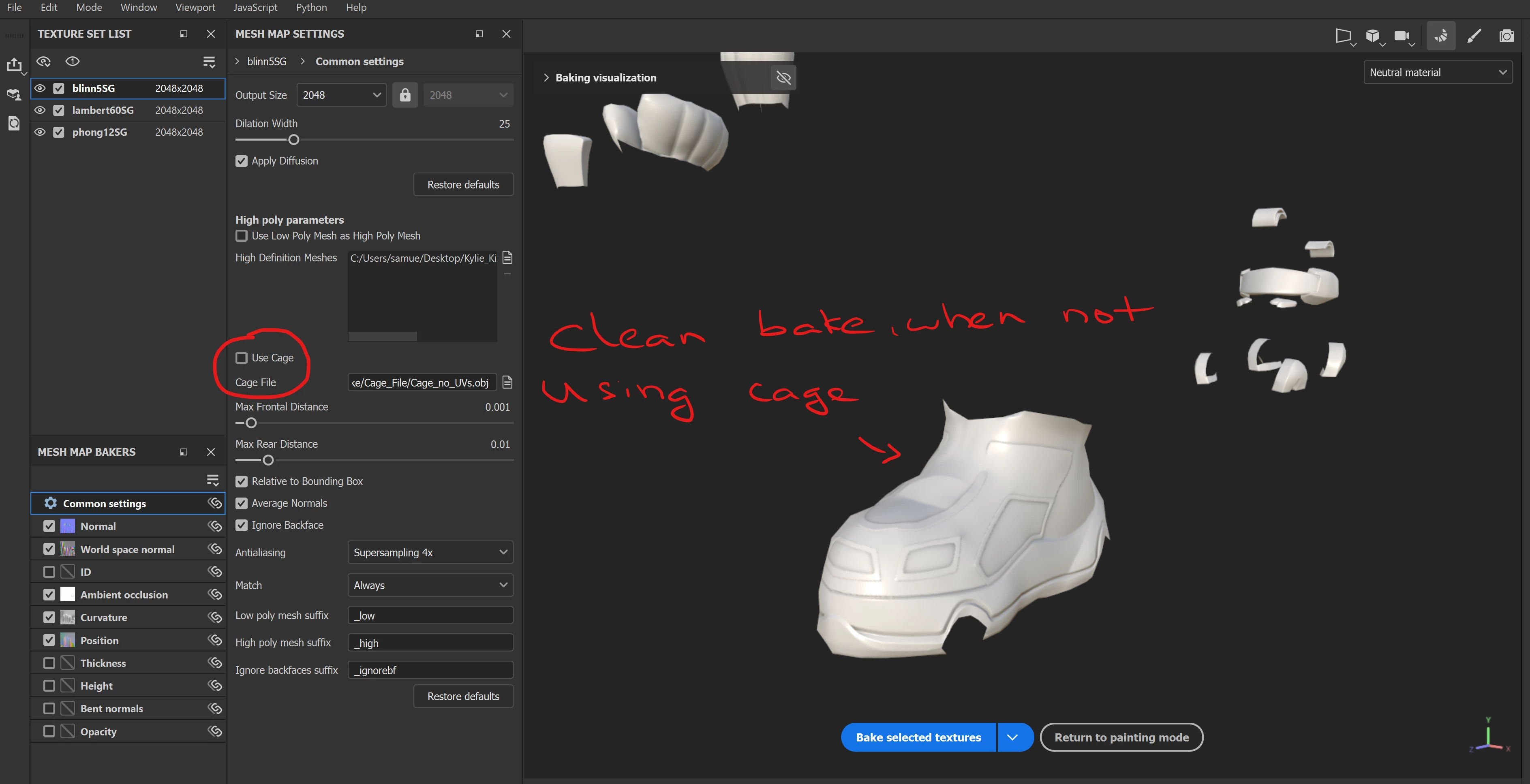Image resolution: width=1530 pixels, height=784 pixels.
Task: Open the Python menu
Action: (x=311, y=8)
